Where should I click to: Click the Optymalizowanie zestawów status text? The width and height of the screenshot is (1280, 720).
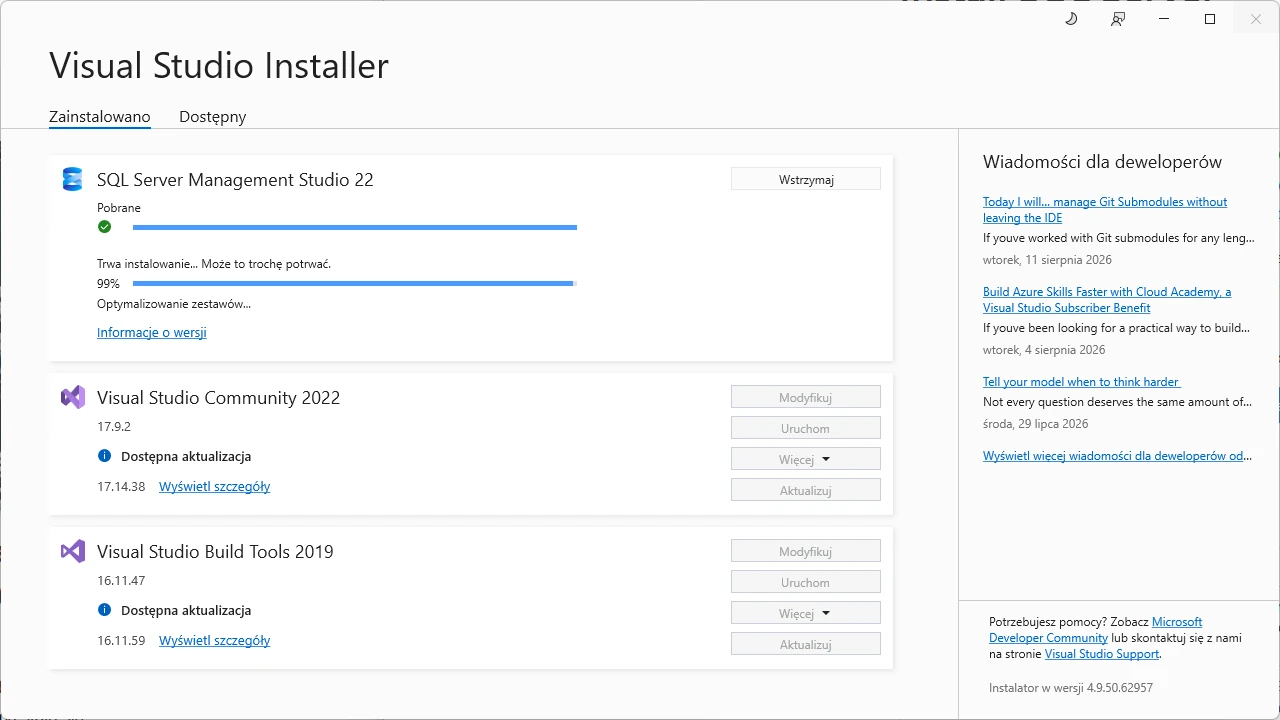(x=174, y=303)
